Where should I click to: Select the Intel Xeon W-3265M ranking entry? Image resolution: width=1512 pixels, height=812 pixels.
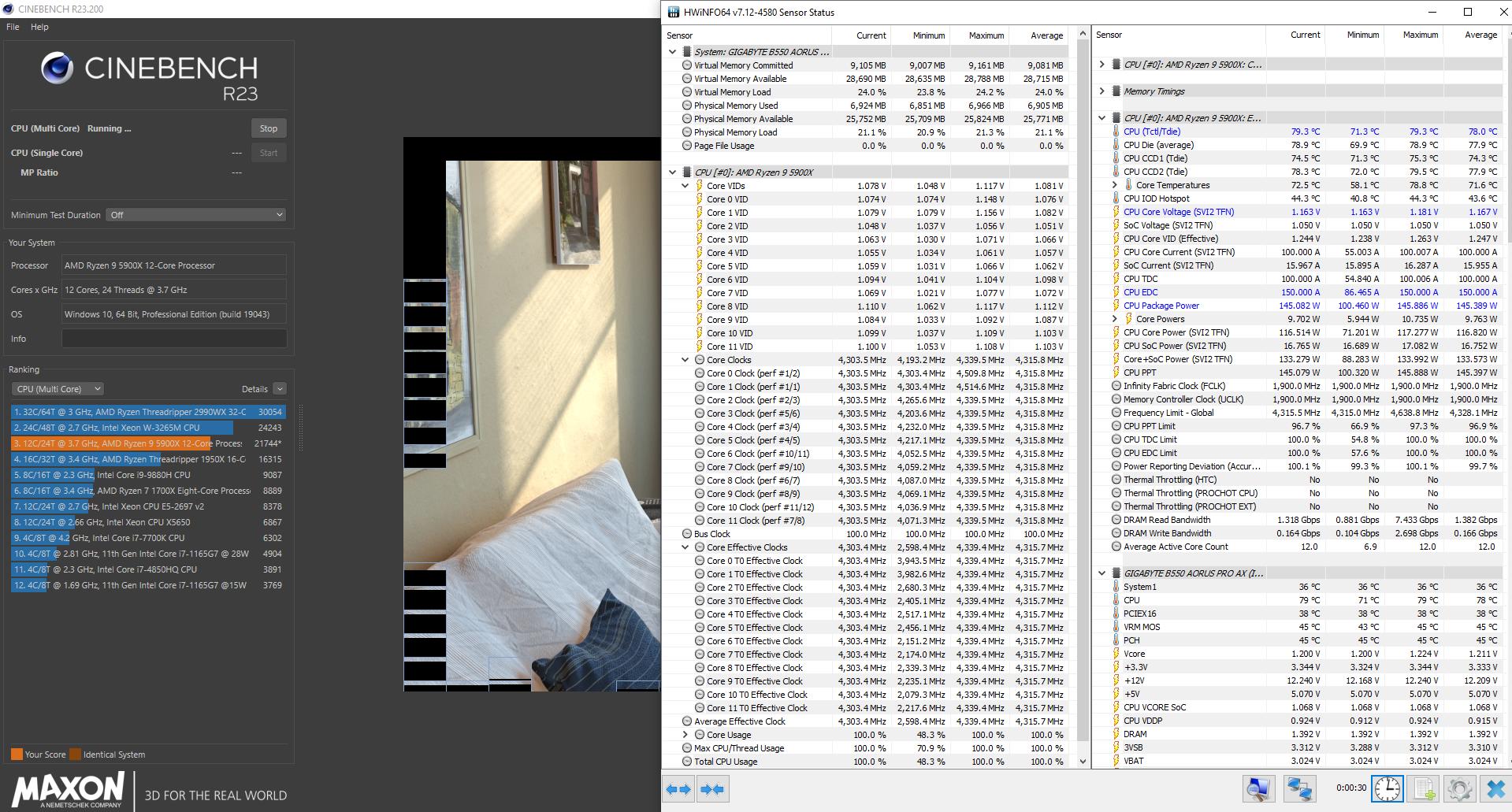(148, 428)
